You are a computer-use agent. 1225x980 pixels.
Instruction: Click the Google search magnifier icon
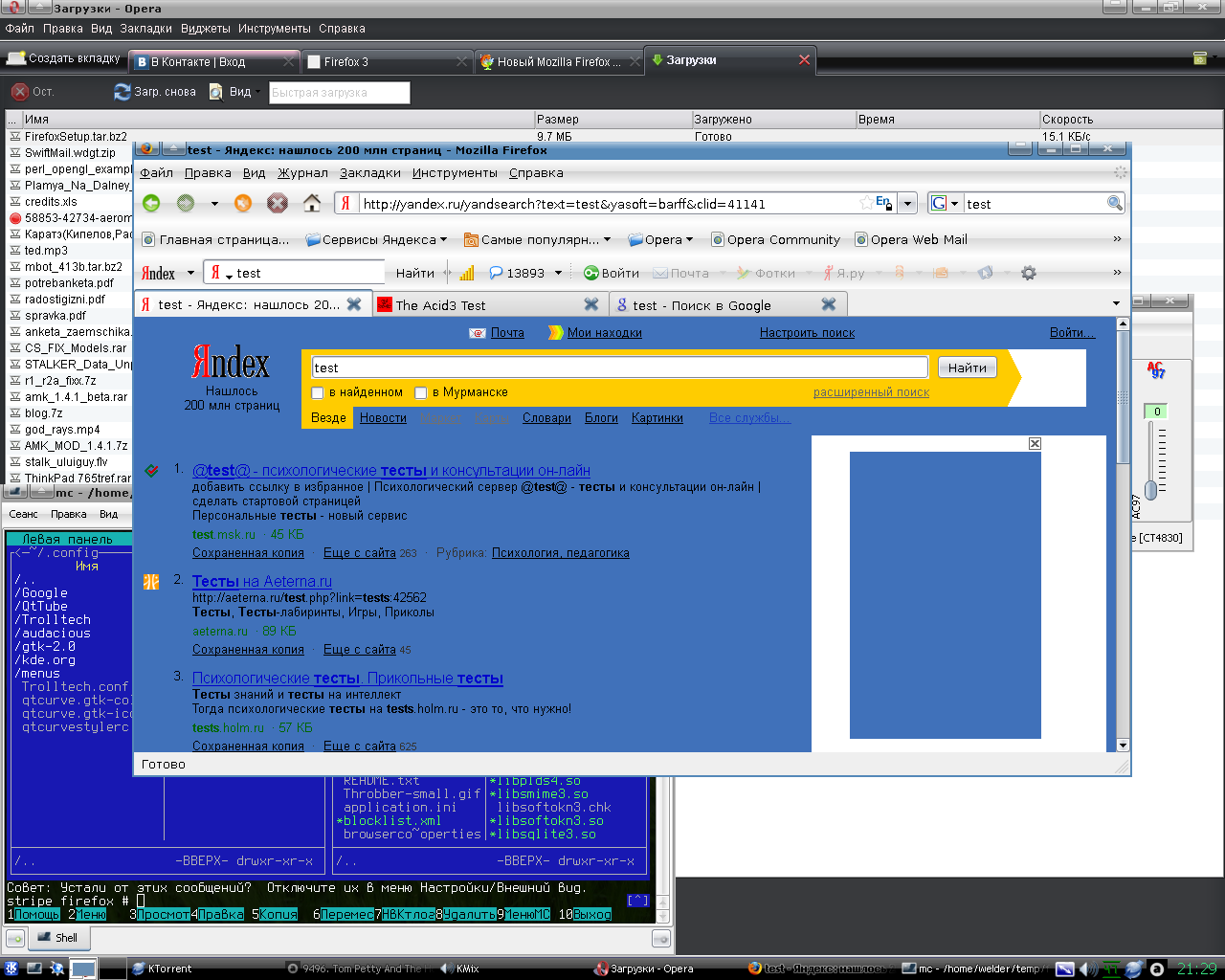coord(1114,203)
